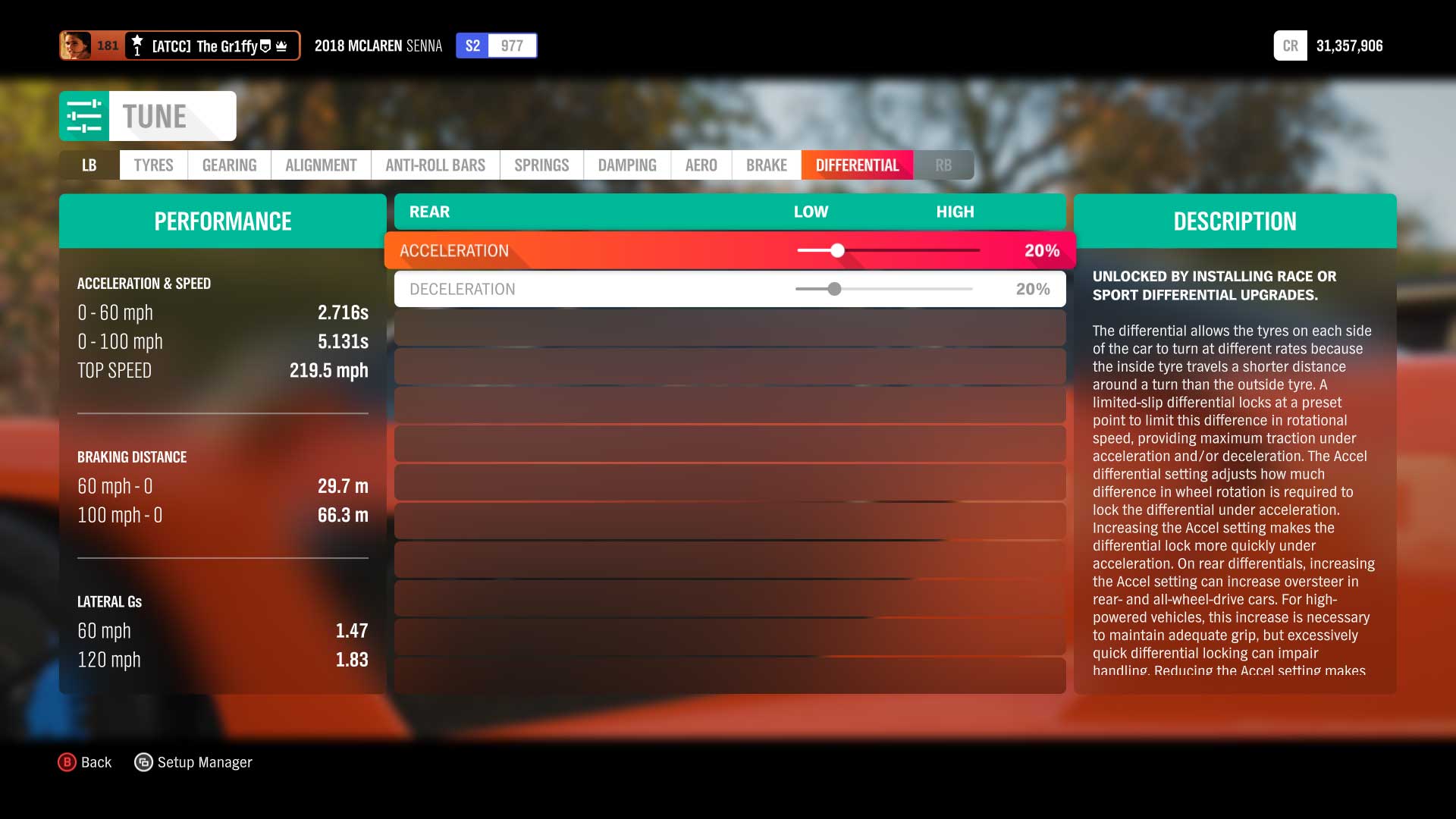Click the player avatar portrait

76,45
